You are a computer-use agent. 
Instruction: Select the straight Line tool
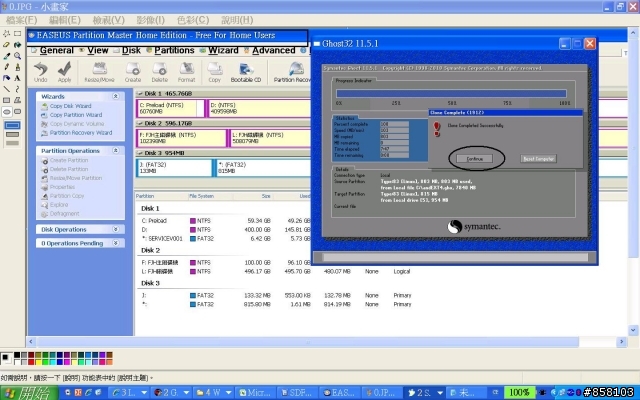(x=7, y=89)
